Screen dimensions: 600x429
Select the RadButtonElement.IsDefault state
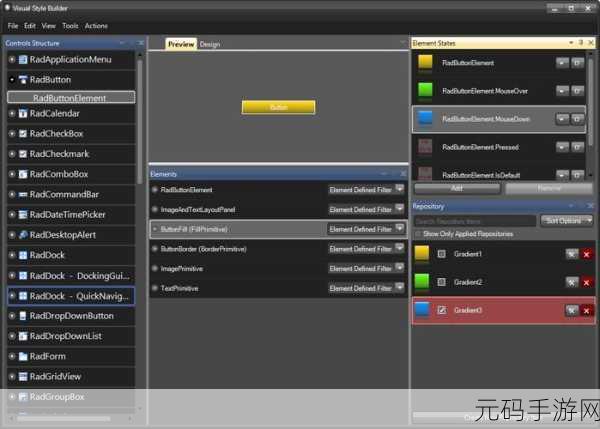(499, 175)
